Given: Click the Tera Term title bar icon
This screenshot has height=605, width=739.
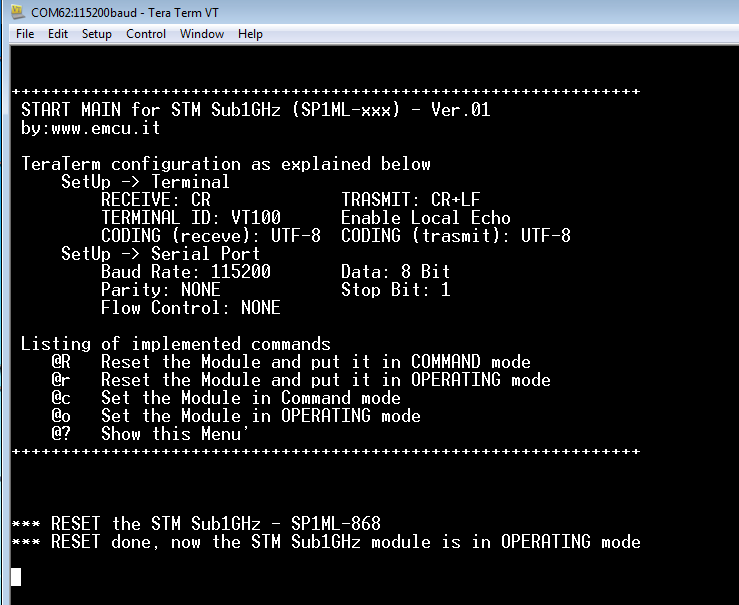Looking at the screenshot, I should (18, 11).
